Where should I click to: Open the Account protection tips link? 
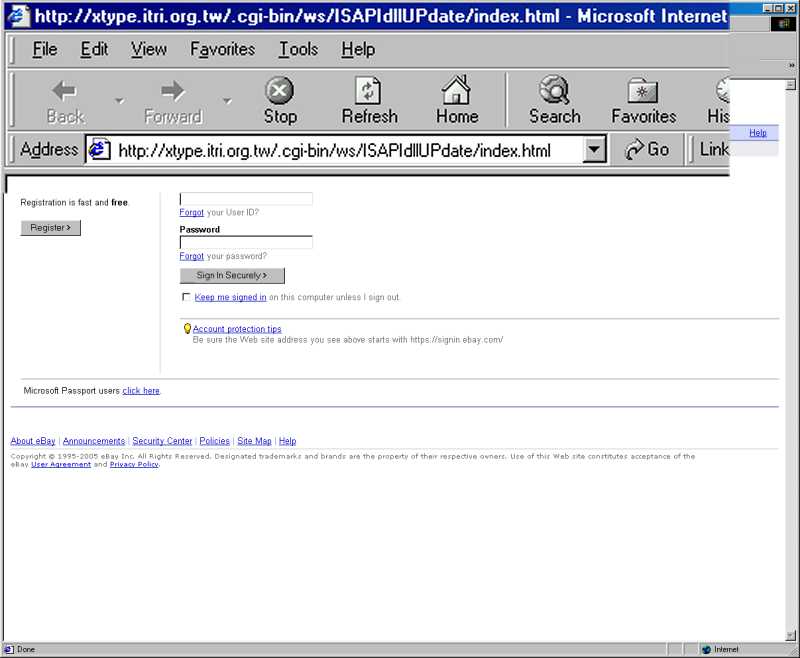tap(237, 329)
